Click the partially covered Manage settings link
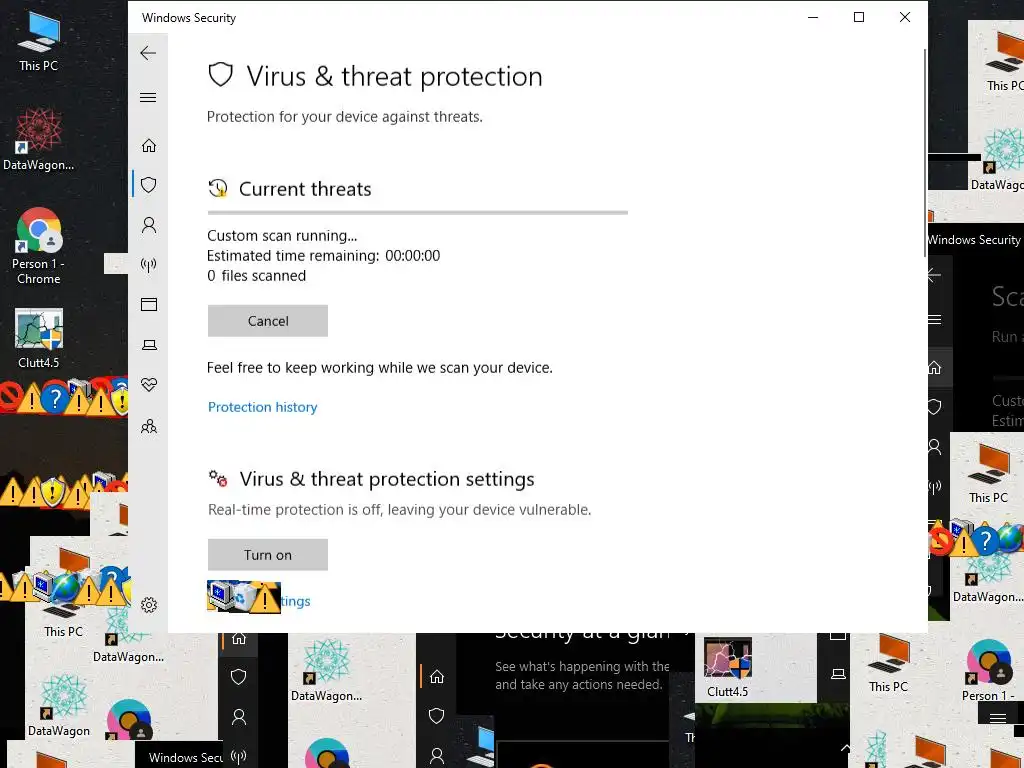1024x768 pixels. [x=295, y=601]
